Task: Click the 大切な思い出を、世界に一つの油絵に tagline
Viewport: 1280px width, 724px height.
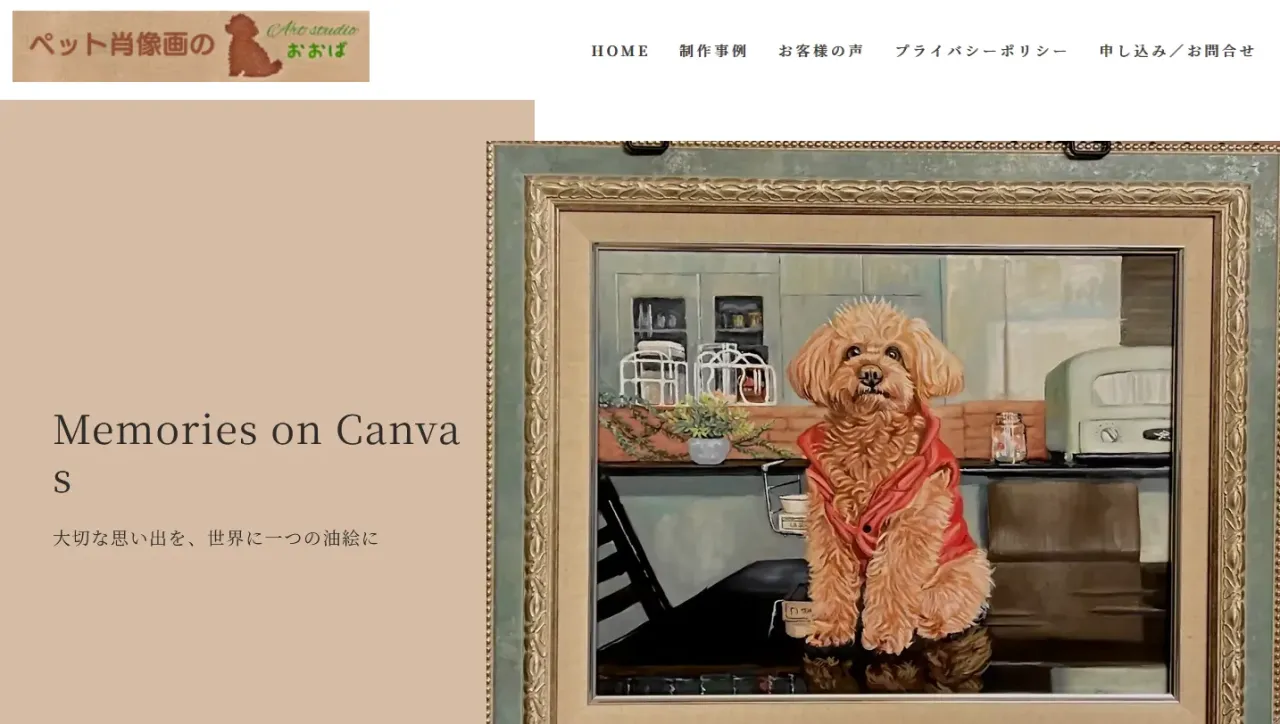Action: click(216, 538)
